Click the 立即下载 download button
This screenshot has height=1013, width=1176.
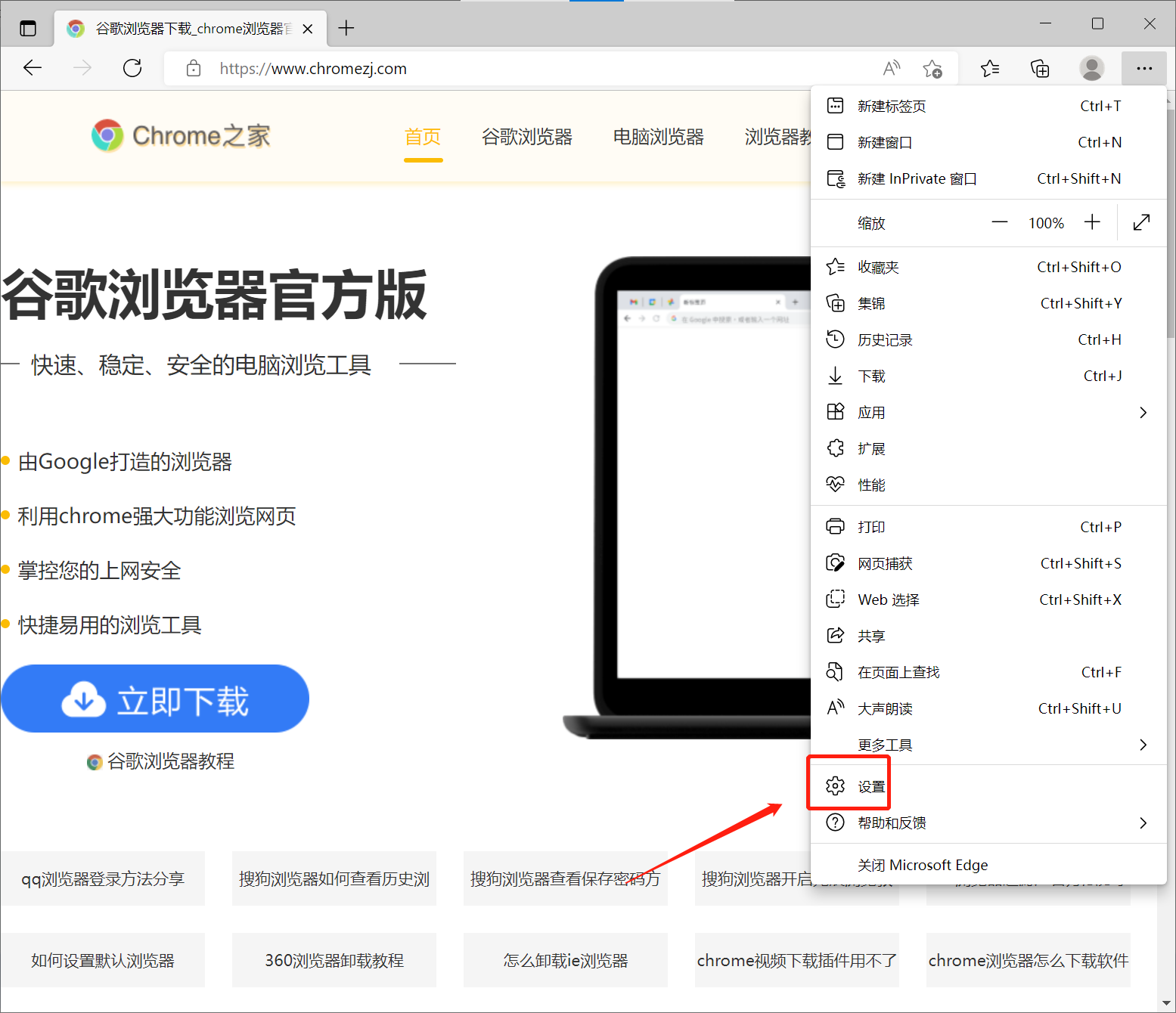[155, 699]
